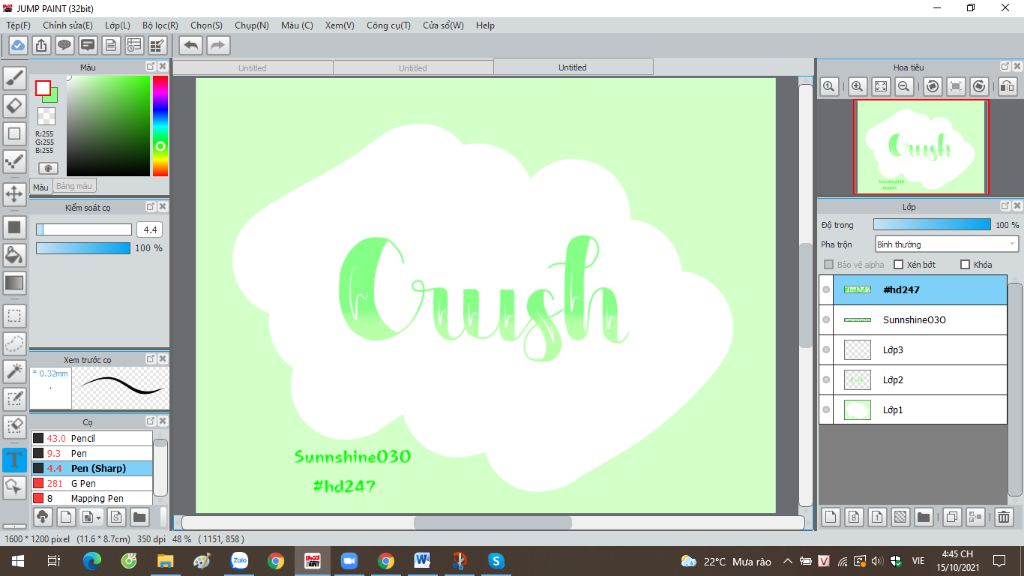This screenshot has width=1024, height=576.
Task: Select the Move tool
Action: click(14, 194)
